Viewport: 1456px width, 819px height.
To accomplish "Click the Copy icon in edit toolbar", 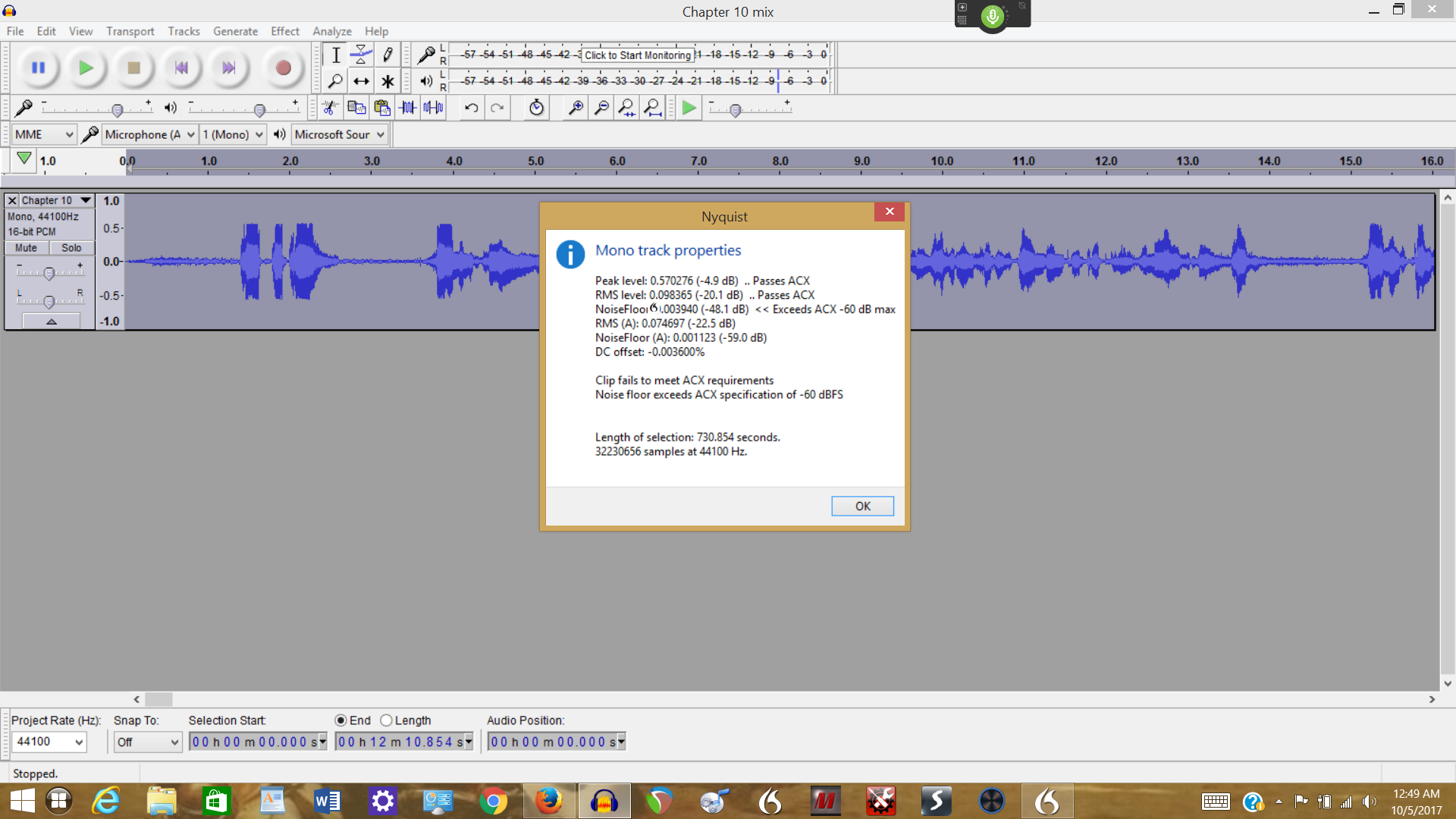I will point(356,108).
